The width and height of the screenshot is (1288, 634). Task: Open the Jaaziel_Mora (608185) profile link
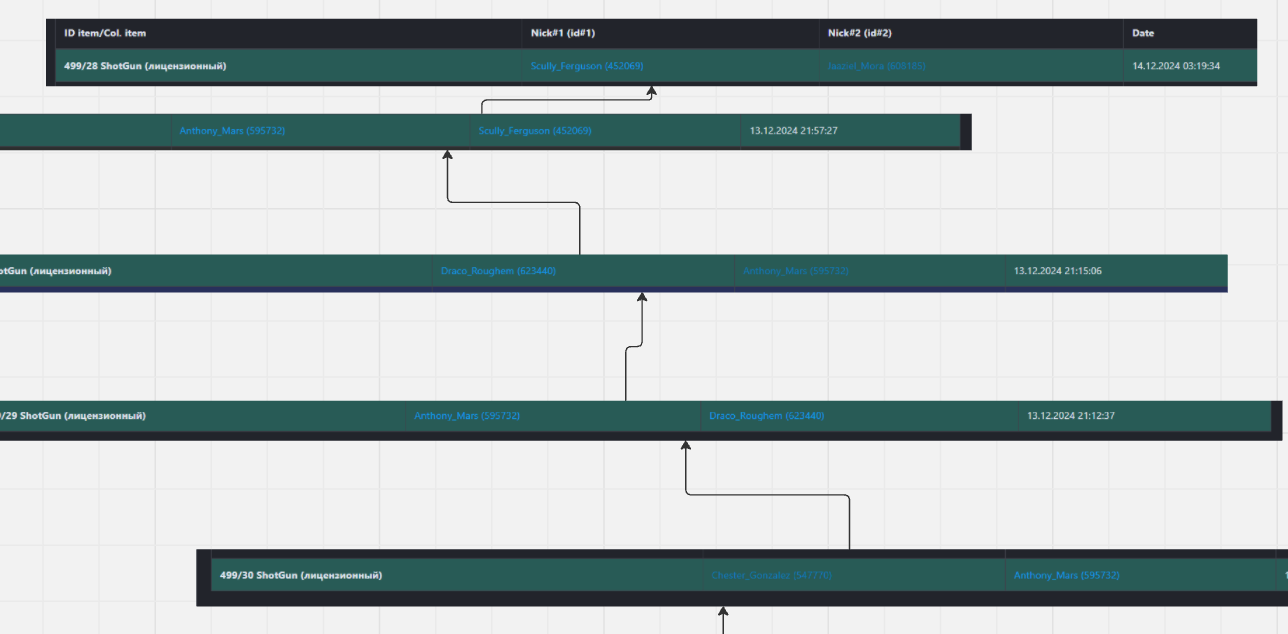click(x=876, y=66)
